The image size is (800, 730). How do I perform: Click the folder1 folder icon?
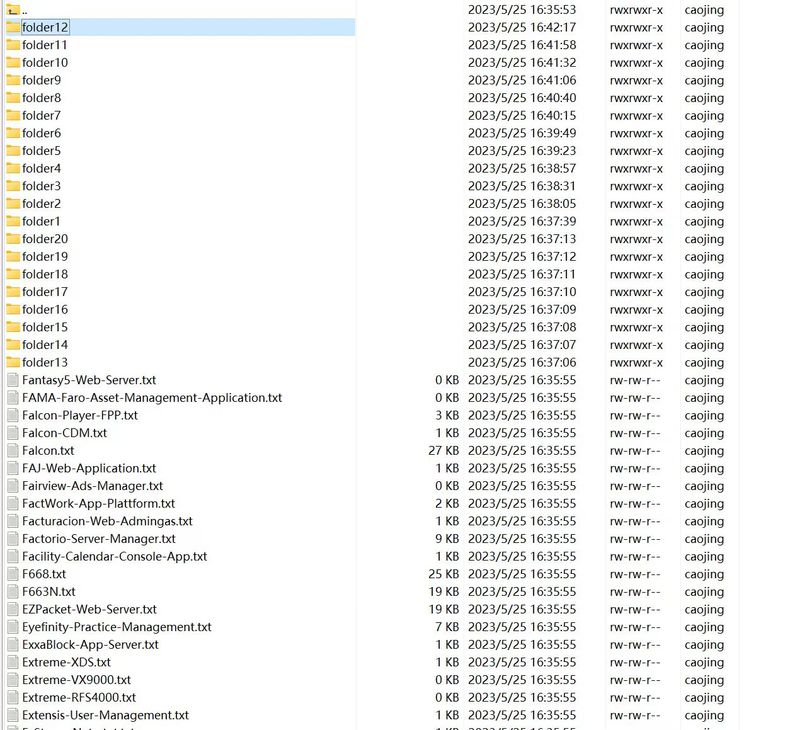(x=13, y=221)
